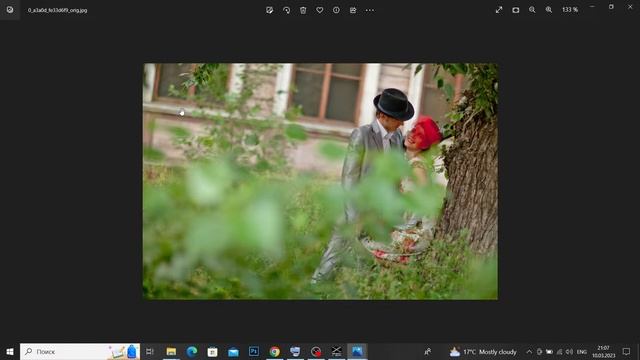Open the clock and date flyout
This screenshot has width=640, height=360.
point(603,351)
